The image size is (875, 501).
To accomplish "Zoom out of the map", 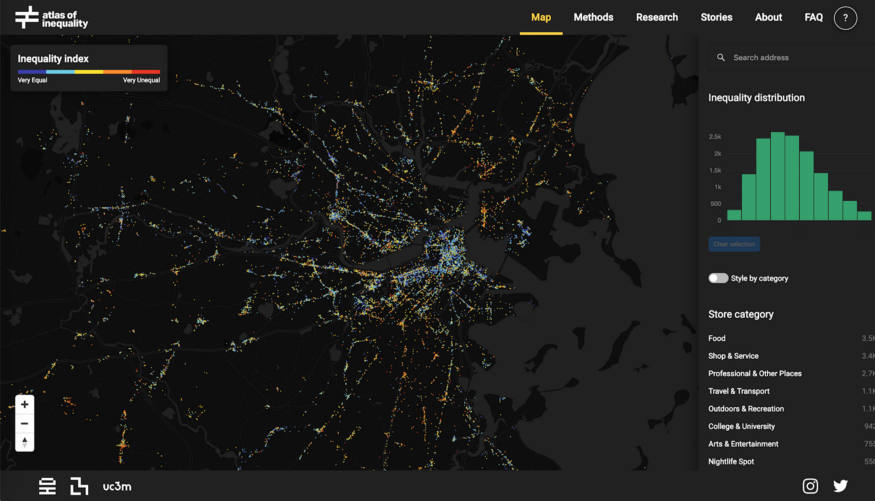I will pyautogui.click(x=25, y=423).
